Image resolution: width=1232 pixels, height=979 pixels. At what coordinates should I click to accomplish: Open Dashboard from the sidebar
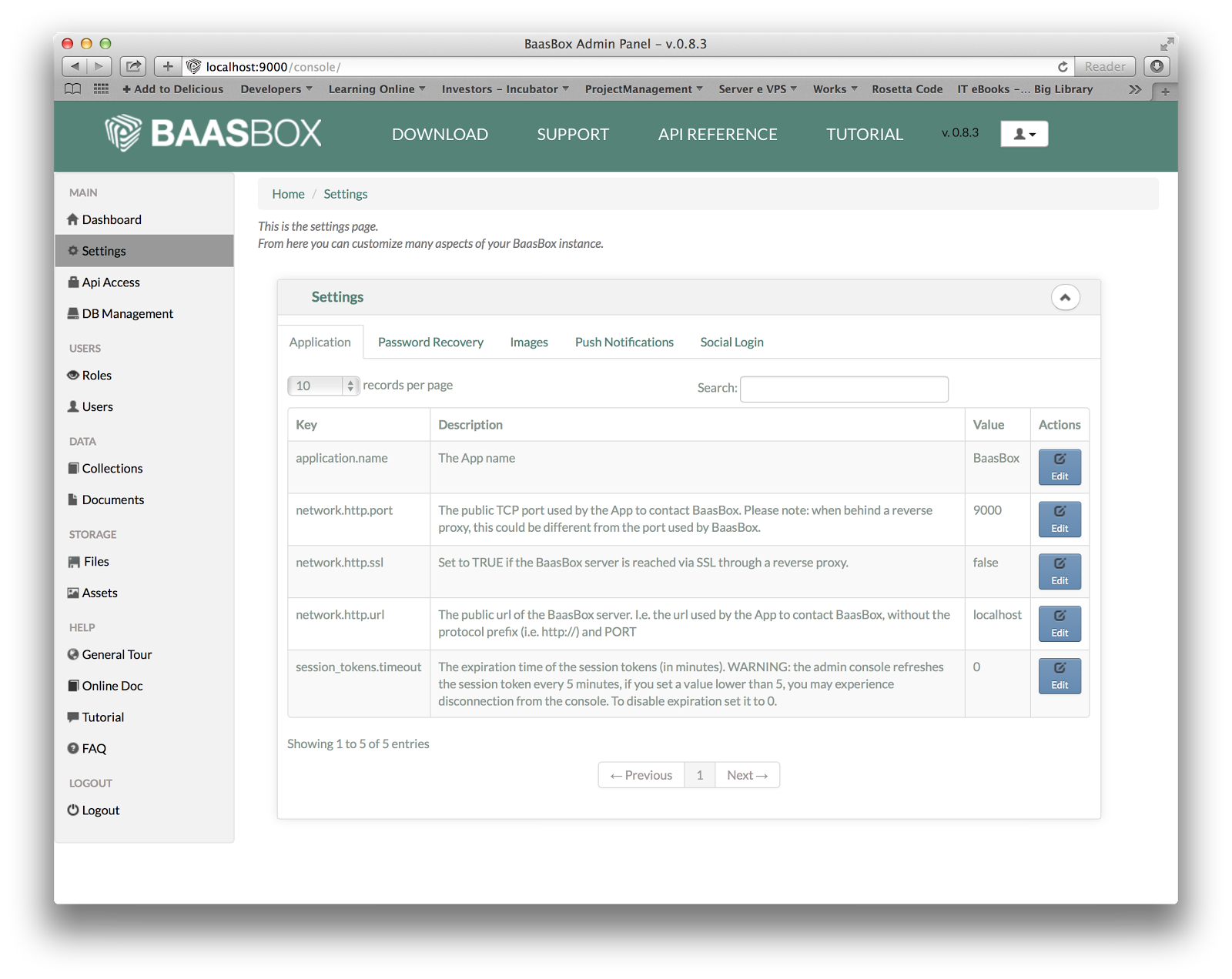(112, 219)
